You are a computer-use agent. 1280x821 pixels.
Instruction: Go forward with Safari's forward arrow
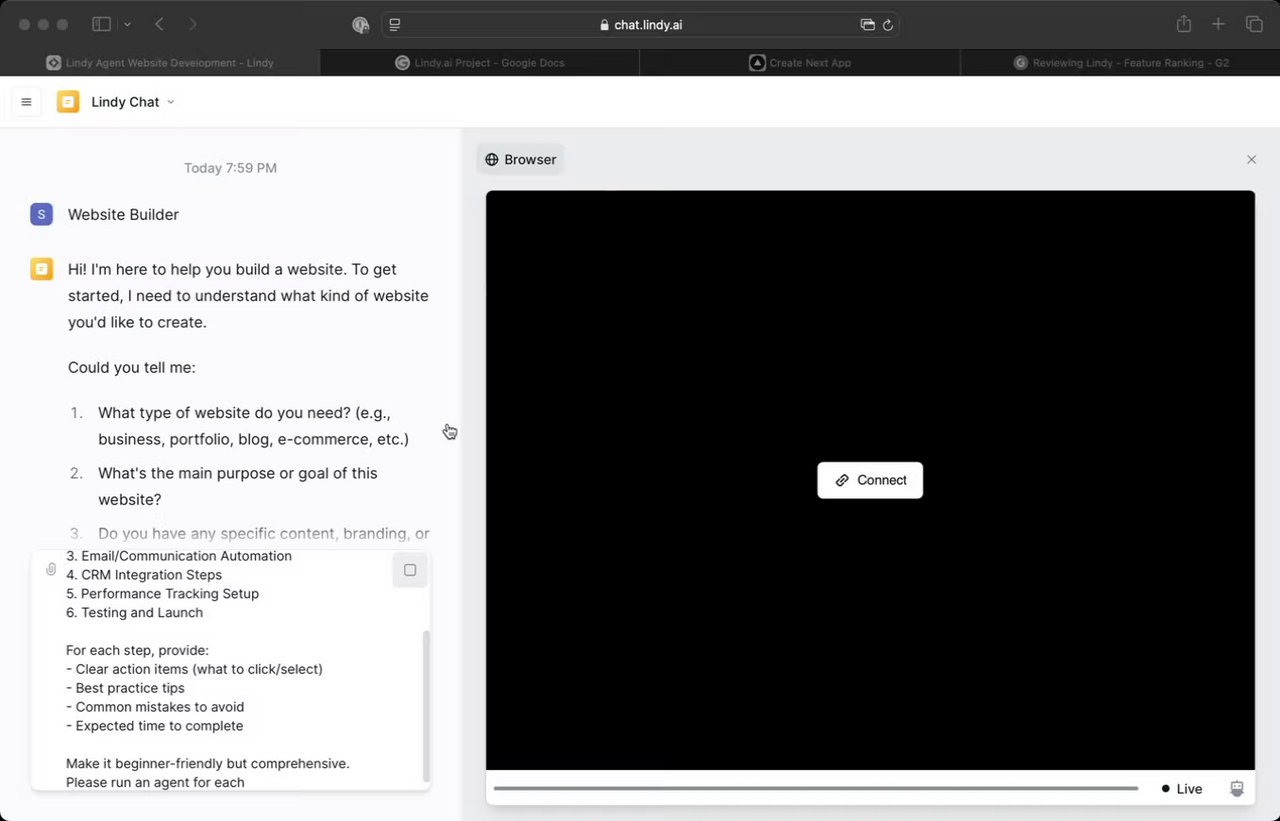coord(193,24)
